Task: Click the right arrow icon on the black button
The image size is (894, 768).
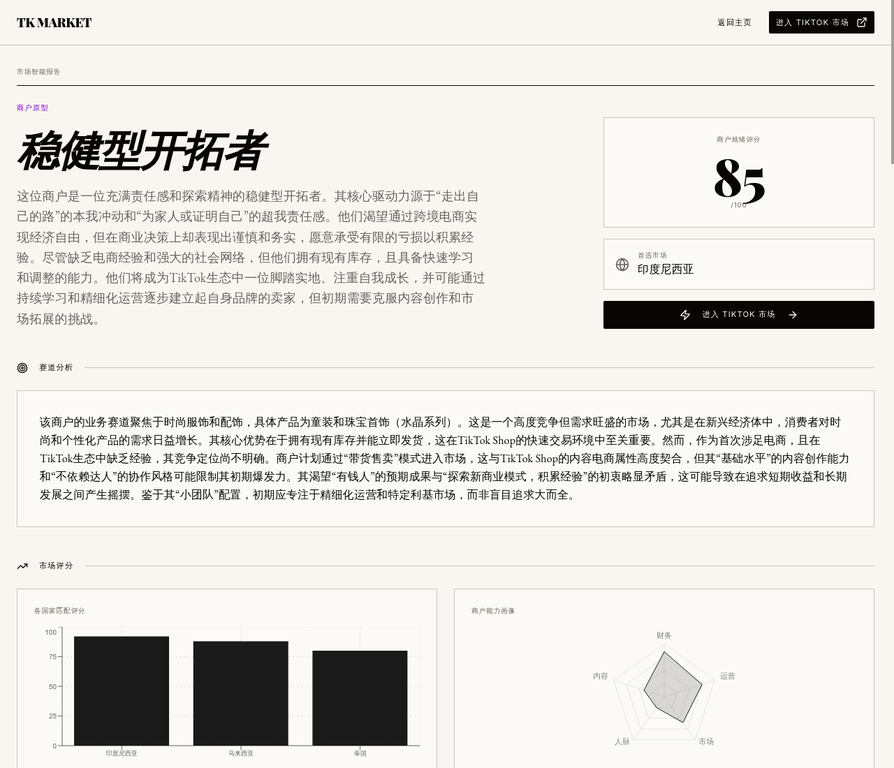Action: point(792,315)
